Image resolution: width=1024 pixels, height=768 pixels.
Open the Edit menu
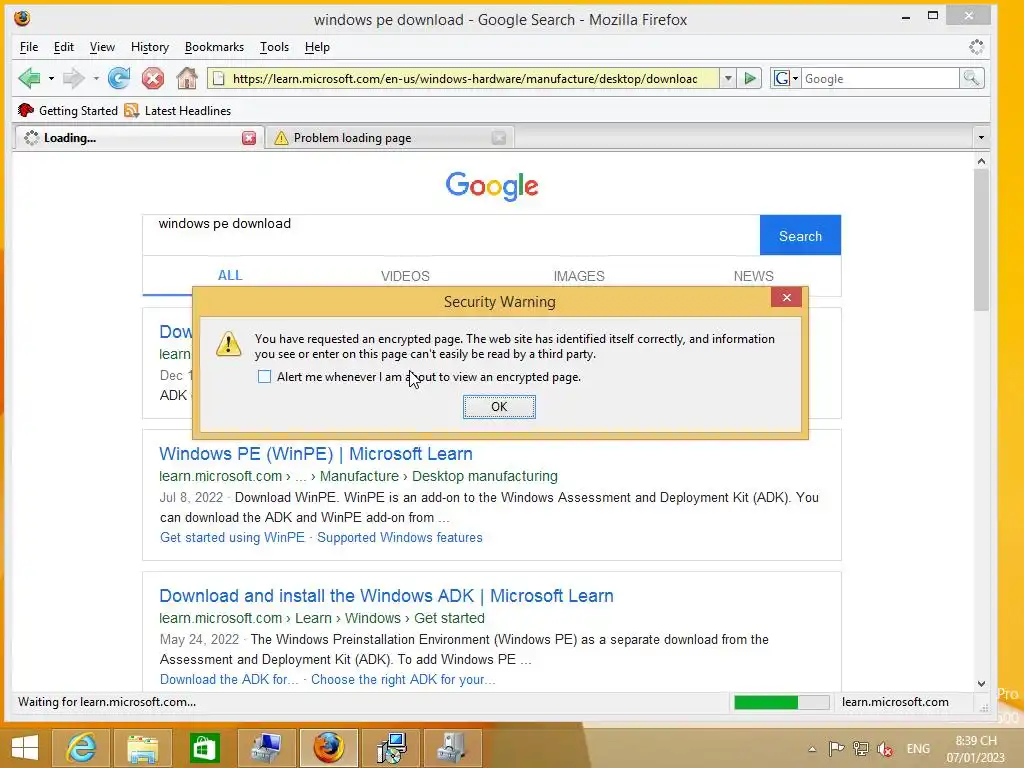(x=63, y=47)
